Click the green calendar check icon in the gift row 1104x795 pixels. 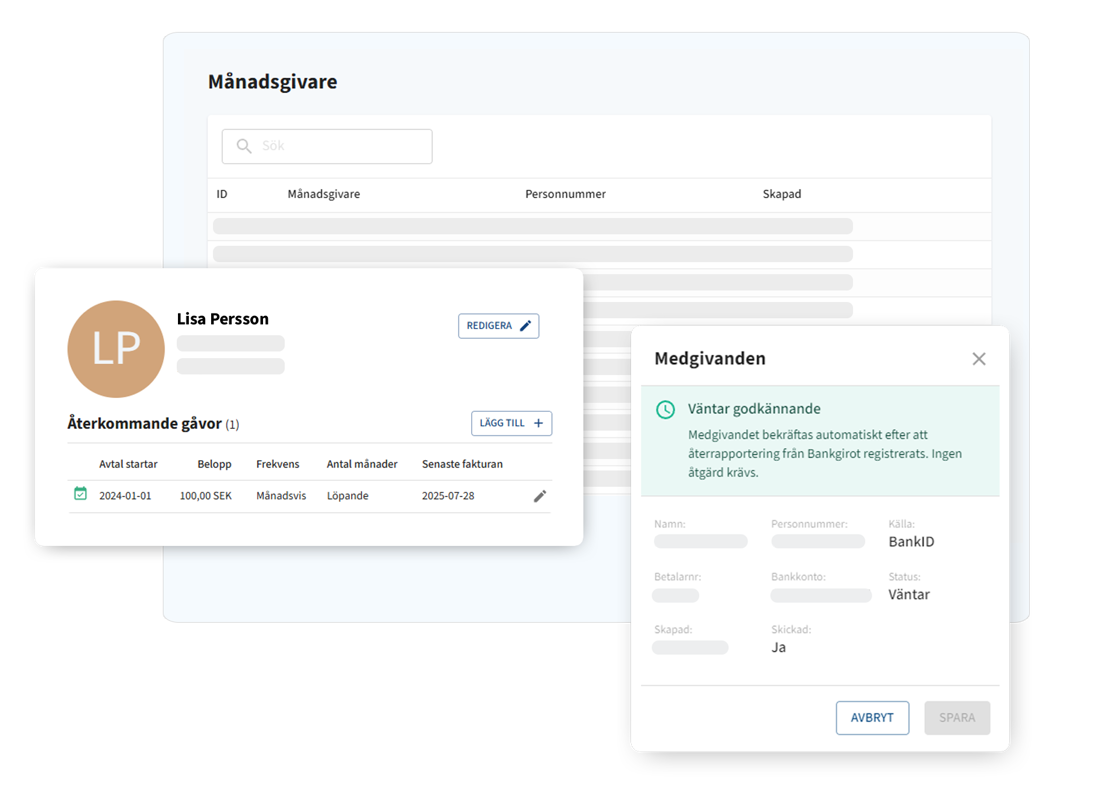(x=81, y=494)
